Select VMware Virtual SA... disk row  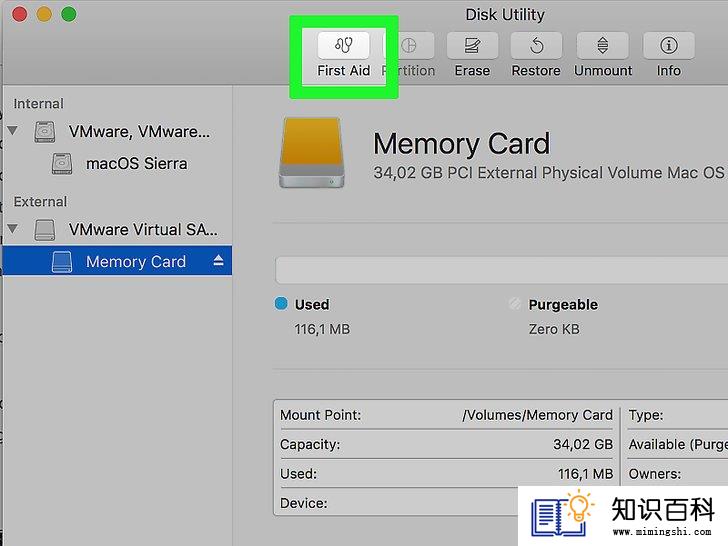point(117,229)
